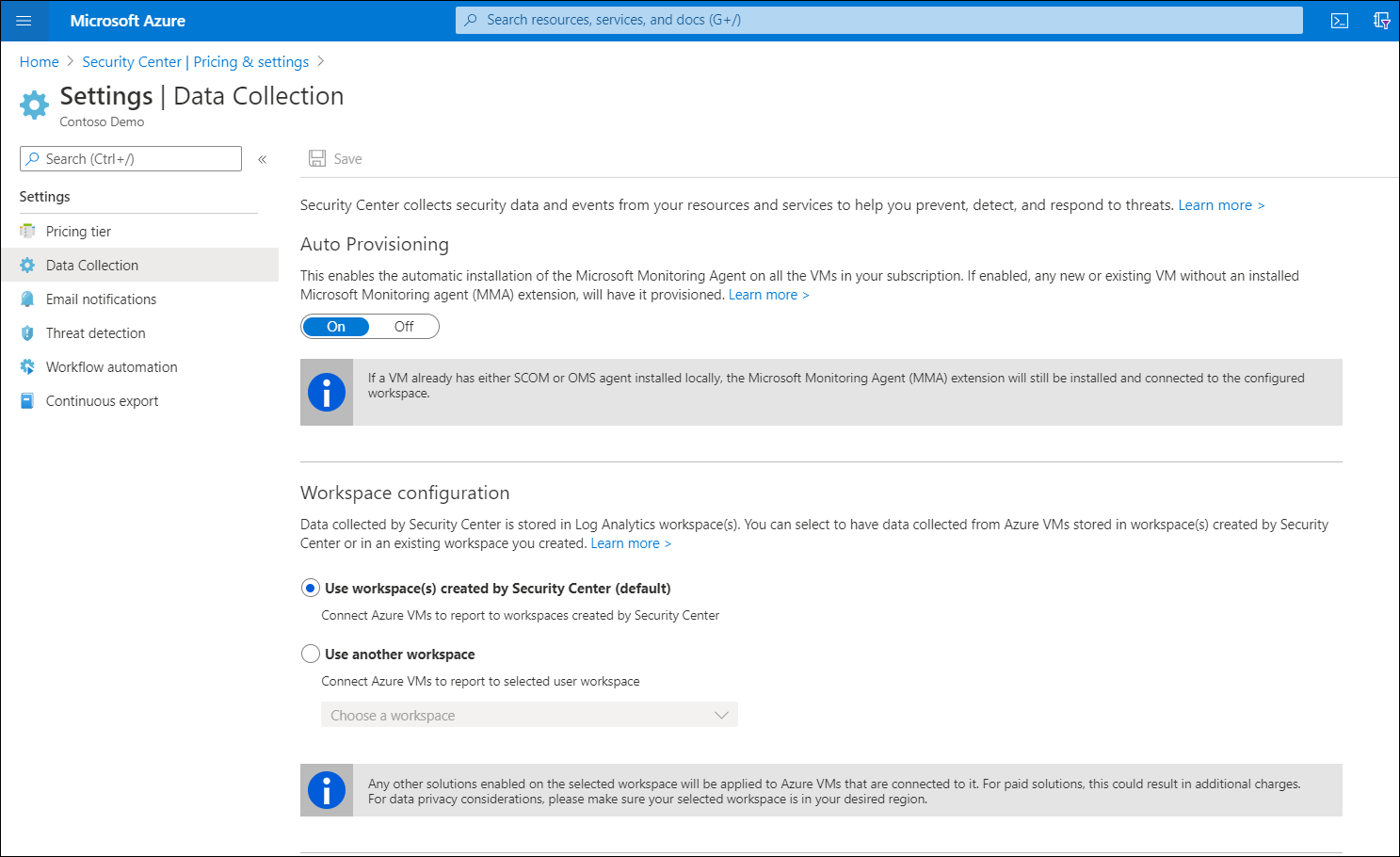
Task: Select the Use another workspace radio button
Action: click(x=310, y=654)
